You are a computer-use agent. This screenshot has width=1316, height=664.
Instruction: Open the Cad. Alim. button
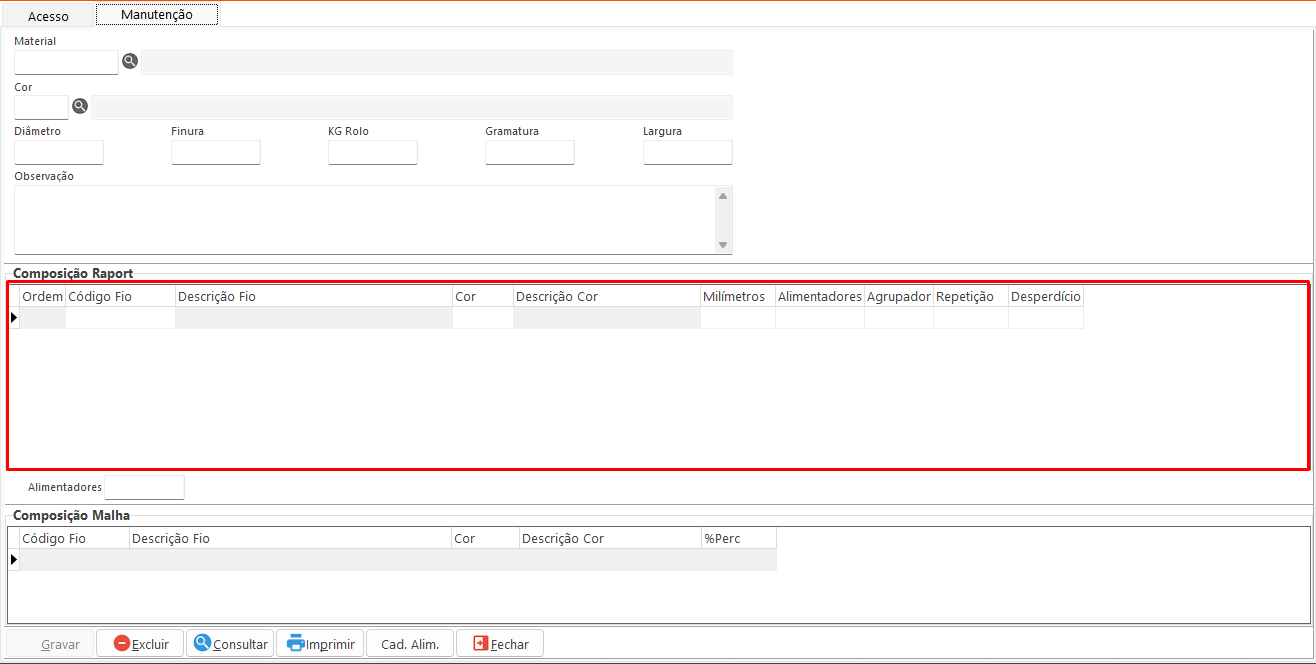410,644
